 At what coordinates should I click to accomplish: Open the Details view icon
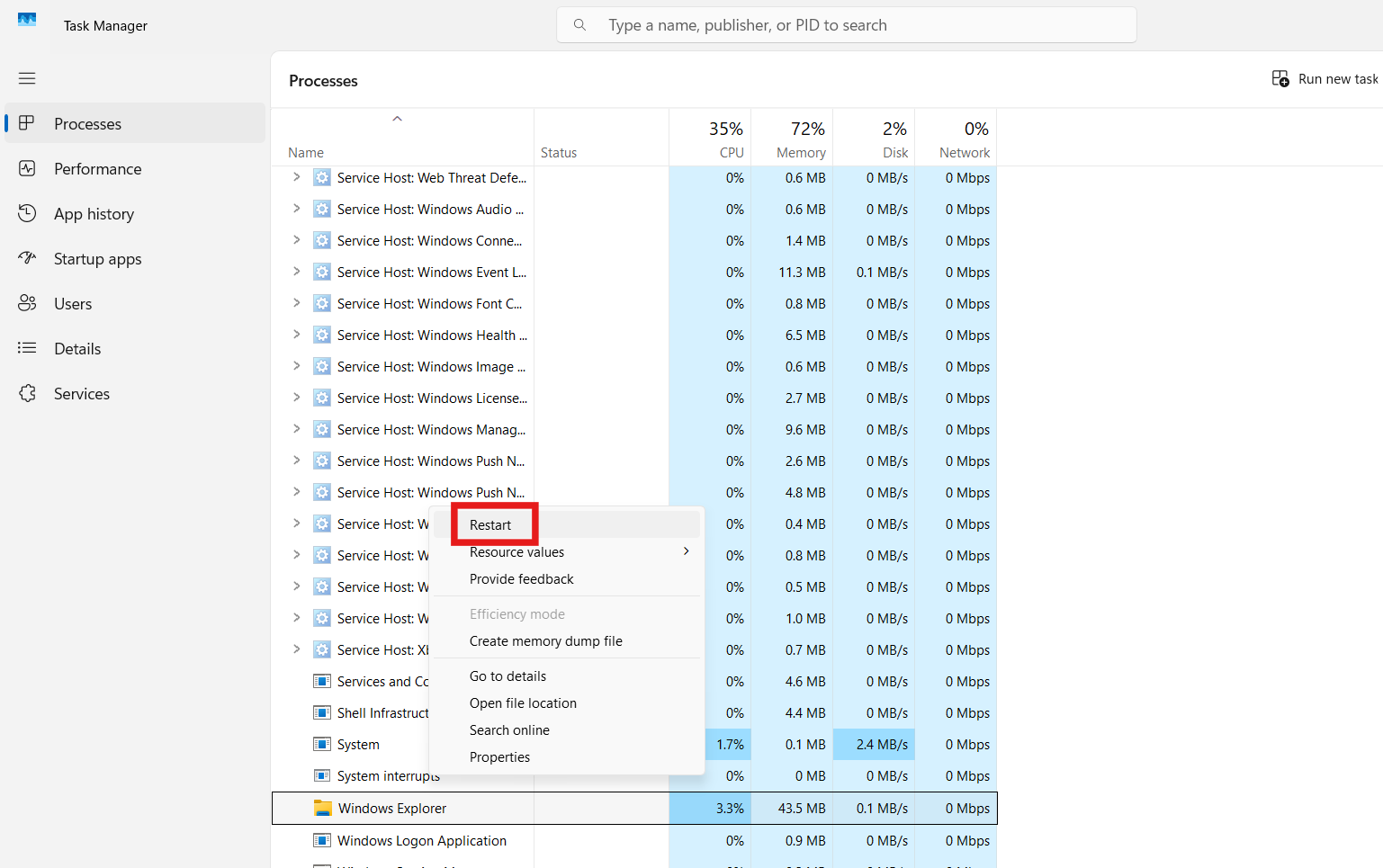coord(28,348)
